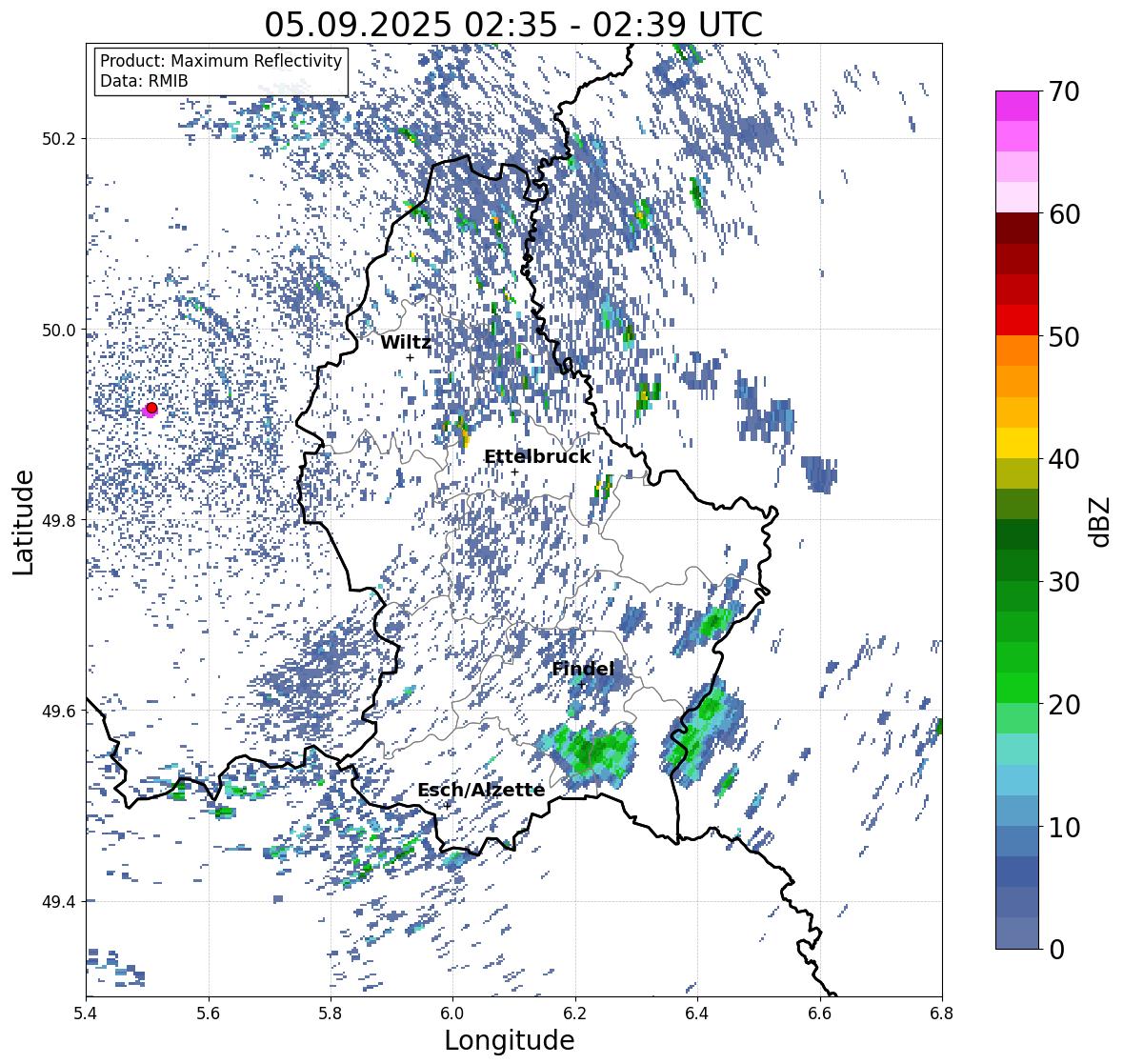Click the 6.2 longitude tick label
Image resolution: width=1123 pixels, height=1064 pixels.
tap(575, 1014)
